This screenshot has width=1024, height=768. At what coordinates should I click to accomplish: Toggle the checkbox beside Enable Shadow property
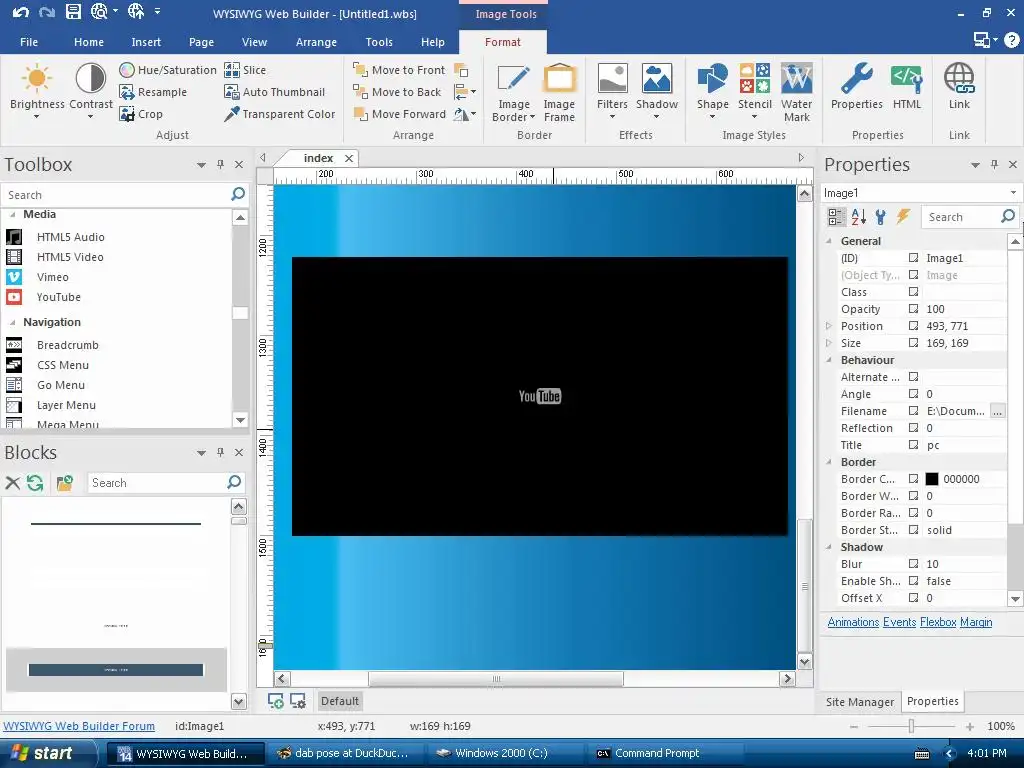tap(913, 581)
